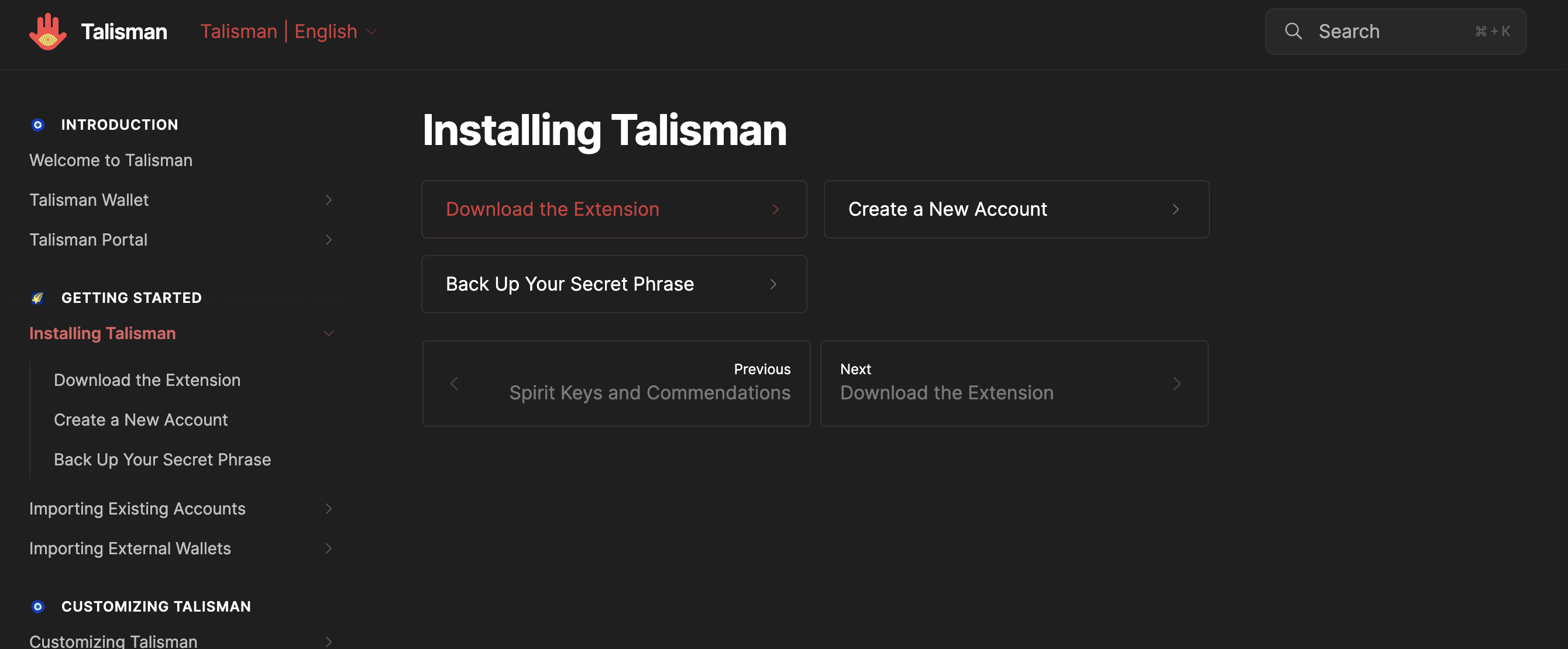Open the Talisman | English language dropdown
This screenshot has height=649, width=1568.
click(x=288, y=32)
